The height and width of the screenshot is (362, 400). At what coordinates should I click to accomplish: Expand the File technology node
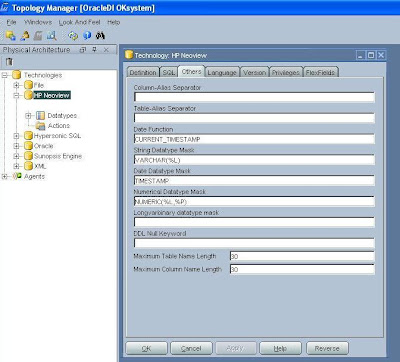(x=16, y=85)
